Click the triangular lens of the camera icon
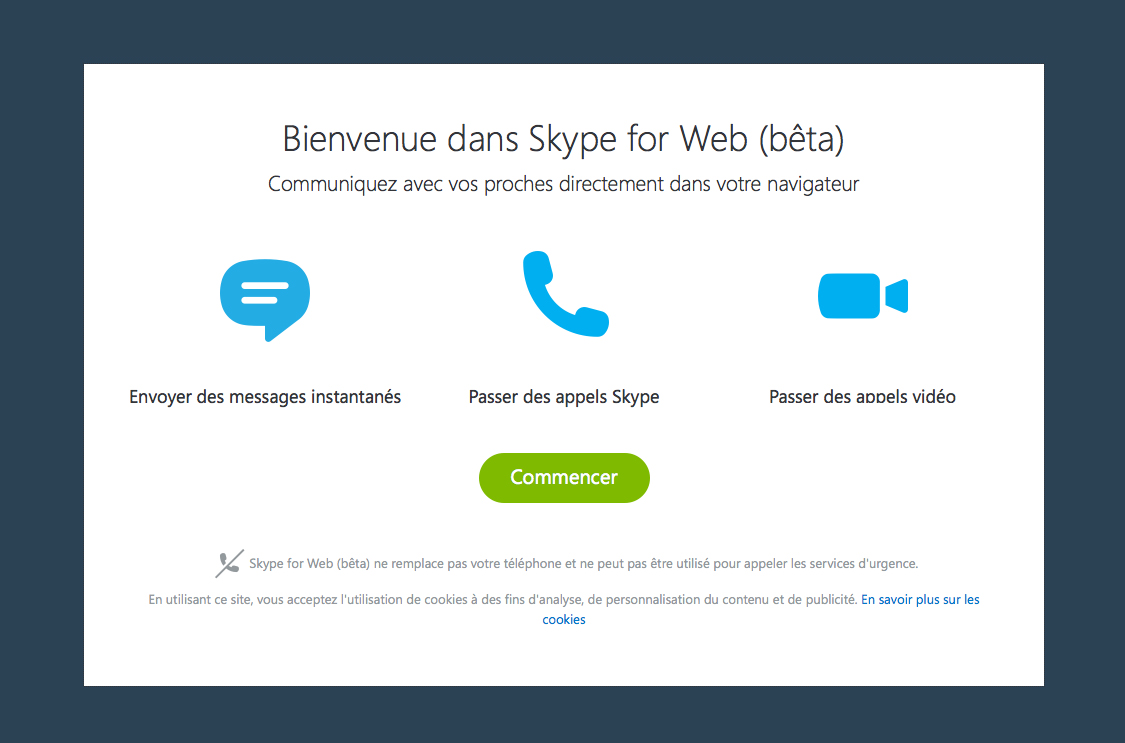The width and height of the screenshot is (1125, 743). coord(897,296)
